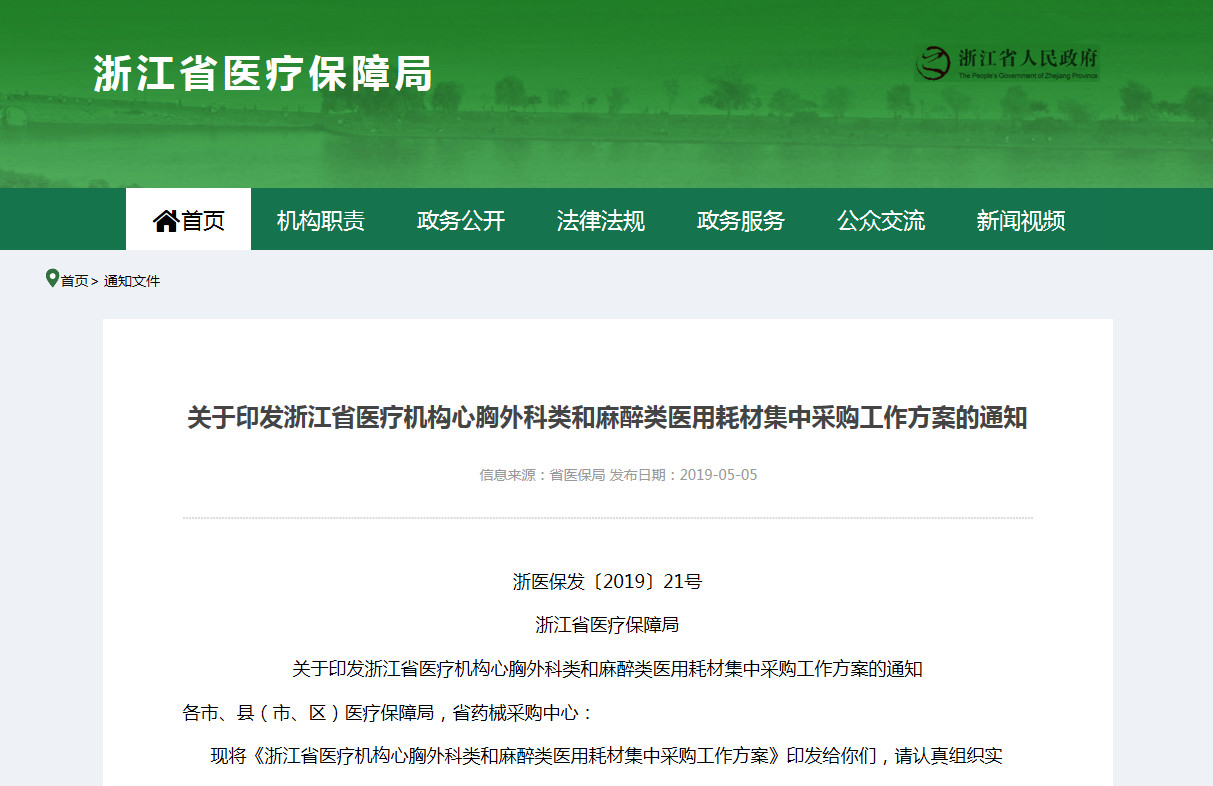1213x786 pixels.
Task: Click the publish date 2019-05-05
Action: pyautogui.click(x=718, y=475)
